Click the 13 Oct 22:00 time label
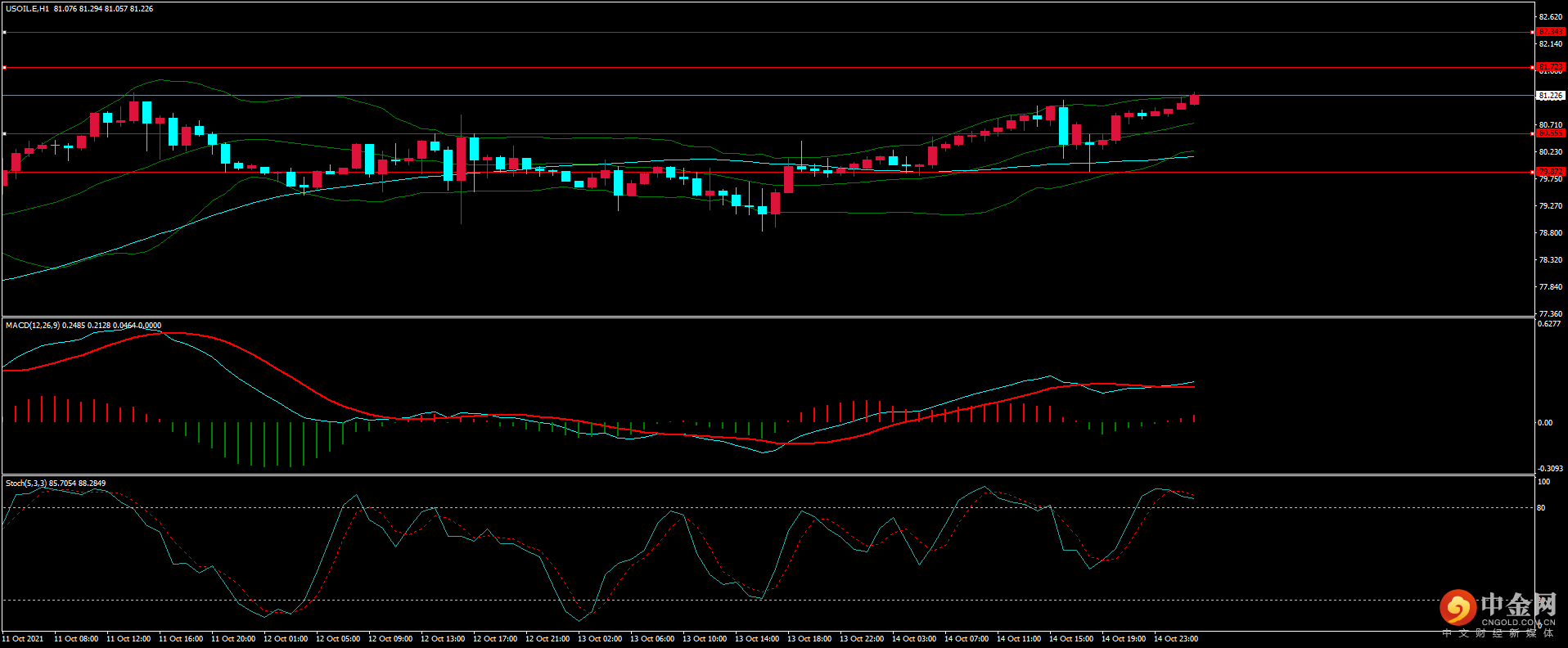 [x=862, y=639]
